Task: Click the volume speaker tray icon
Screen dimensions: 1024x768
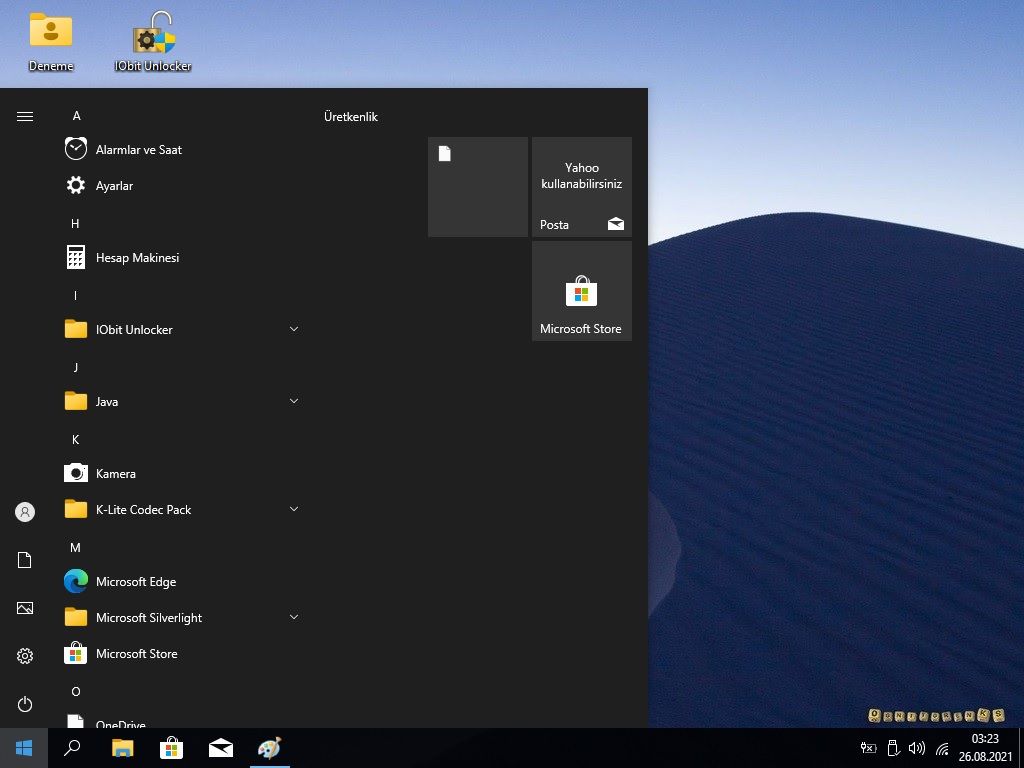Action: (917, 748)
